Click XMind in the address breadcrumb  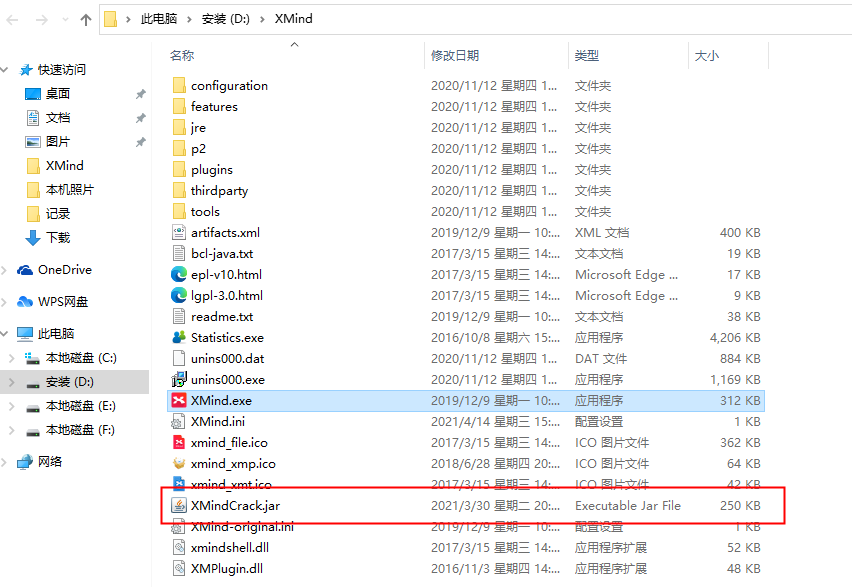pos(293,19)
